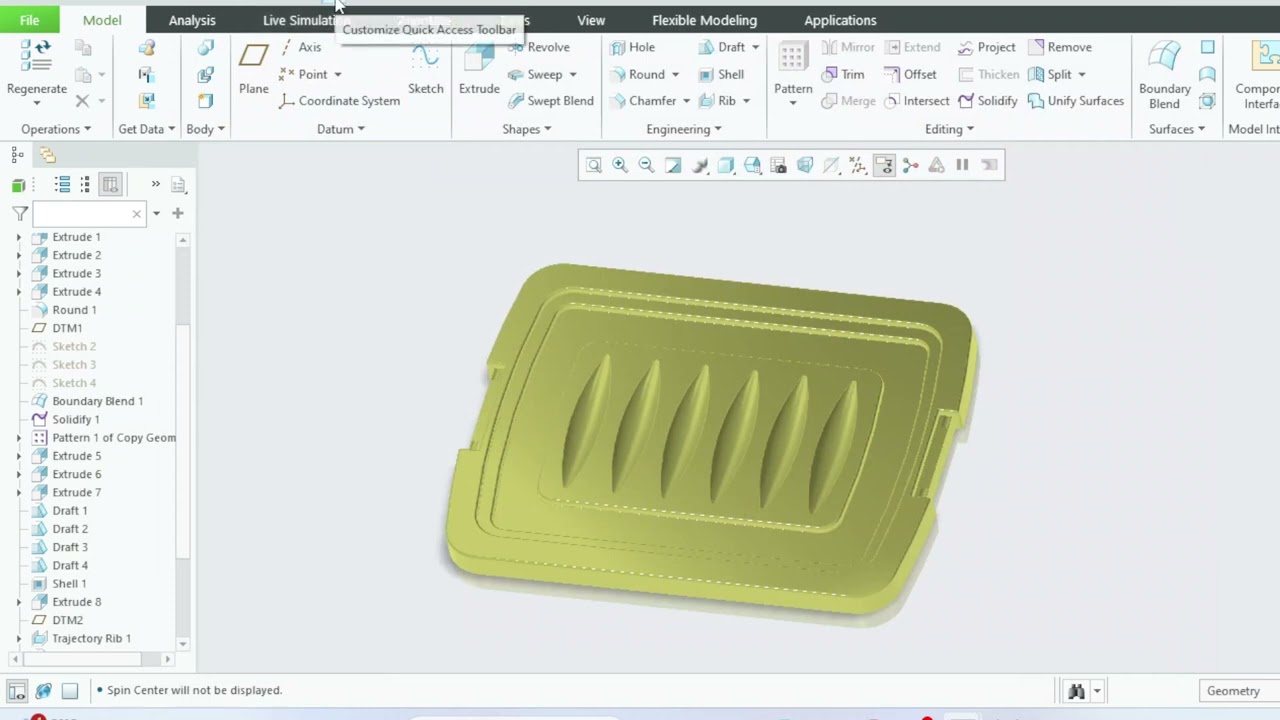Toggle model tree columns display
1280x720 pixels.
click(x=110, y=184)
